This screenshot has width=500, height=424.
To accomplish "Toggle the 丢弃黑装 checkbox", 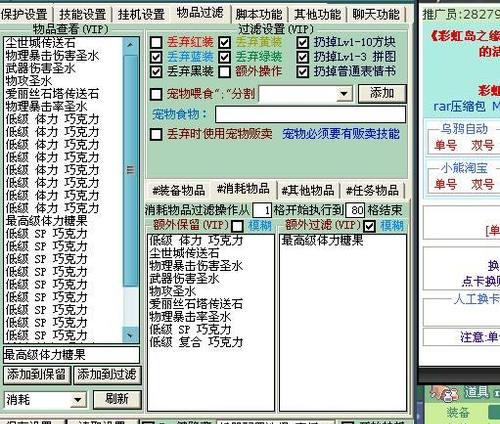I will click(x=156, y=72).
